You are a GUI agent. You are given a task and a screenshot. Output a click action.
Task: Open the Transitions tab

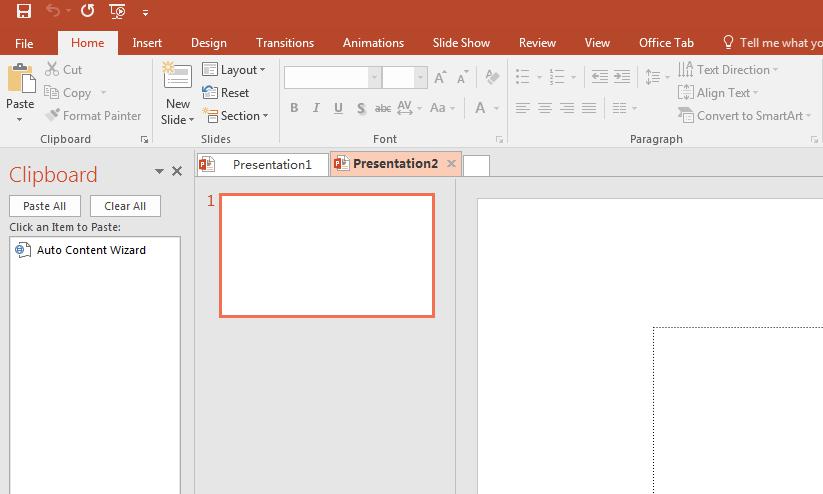(x=285, y=43)
